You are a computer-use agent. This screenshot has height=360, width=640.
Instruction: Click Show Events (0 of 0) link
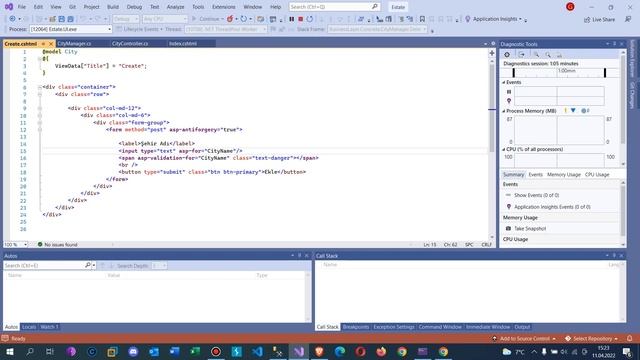click(536, 196)
